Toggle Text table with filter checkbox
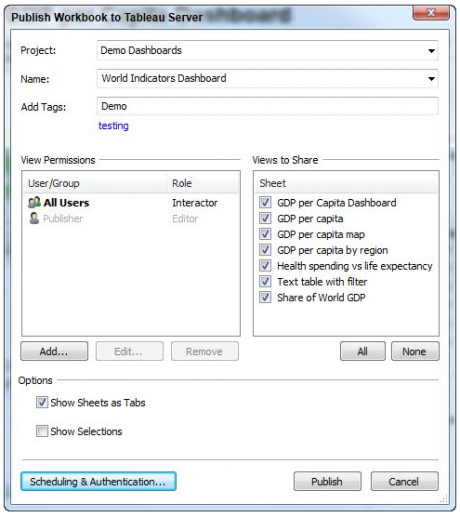This screenshot has height=517, width=460. (x=265, y=282)
